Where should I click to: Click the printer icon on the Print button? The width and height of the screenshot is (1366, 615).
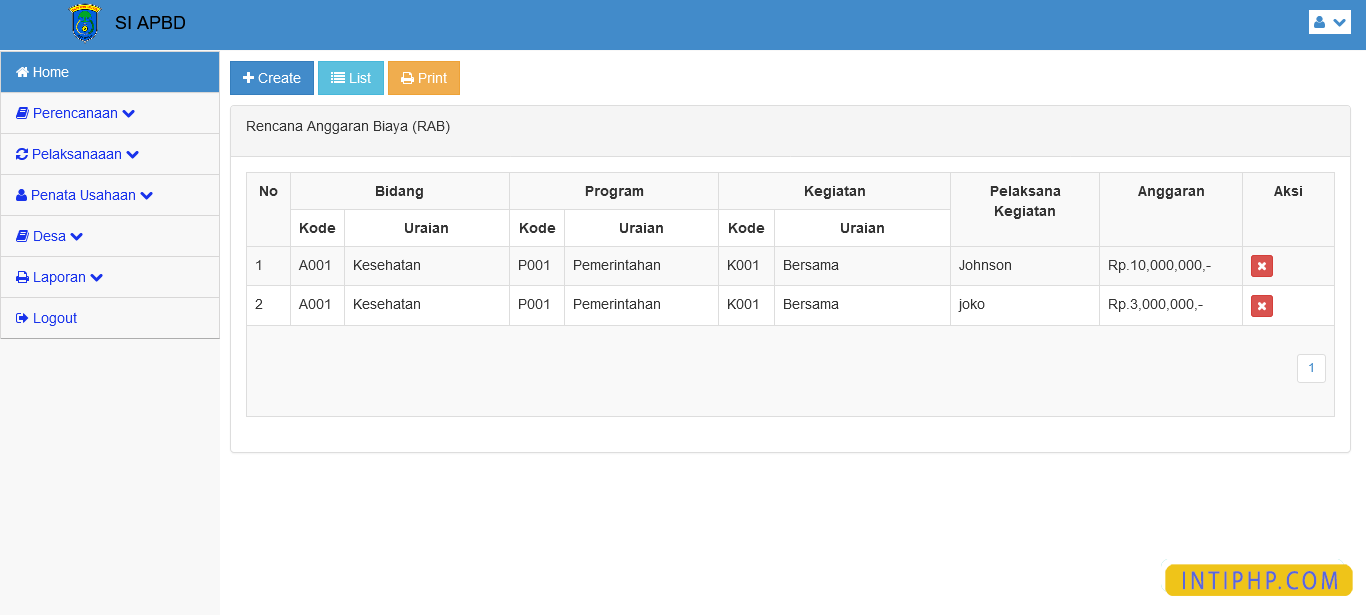click(x=408, y=77)
